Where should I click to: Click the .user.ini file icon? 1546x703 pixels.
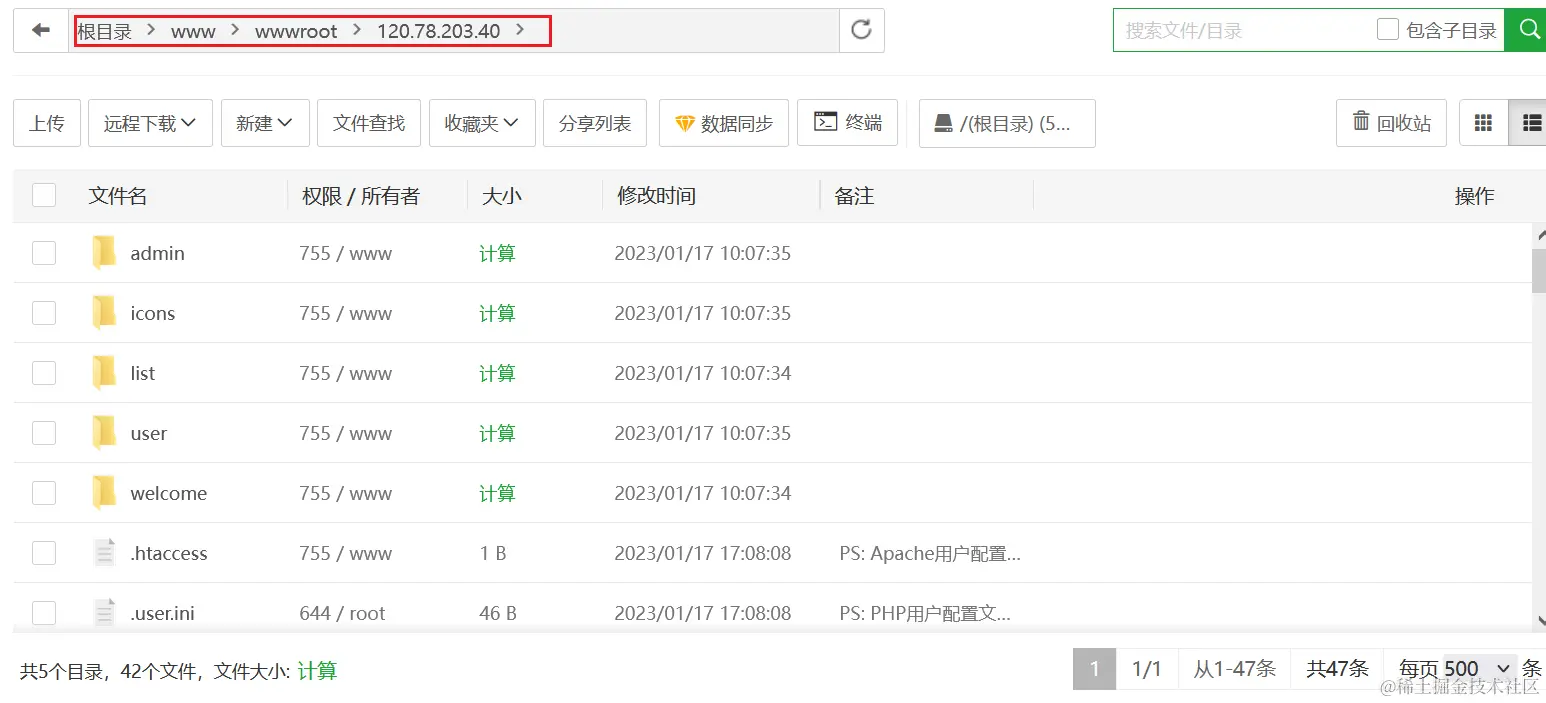click(x=104, y=613)
